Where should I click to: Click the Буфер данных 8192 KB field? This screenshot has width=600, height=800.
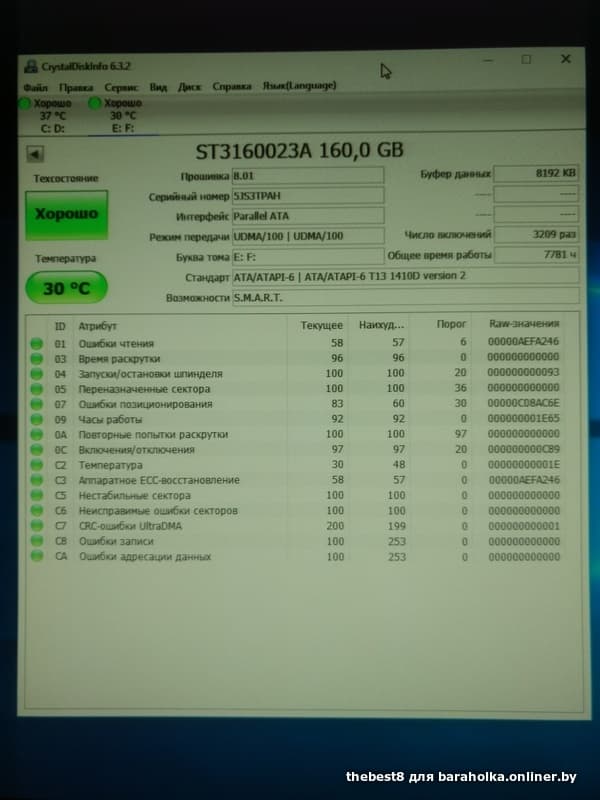pos(536,173)
